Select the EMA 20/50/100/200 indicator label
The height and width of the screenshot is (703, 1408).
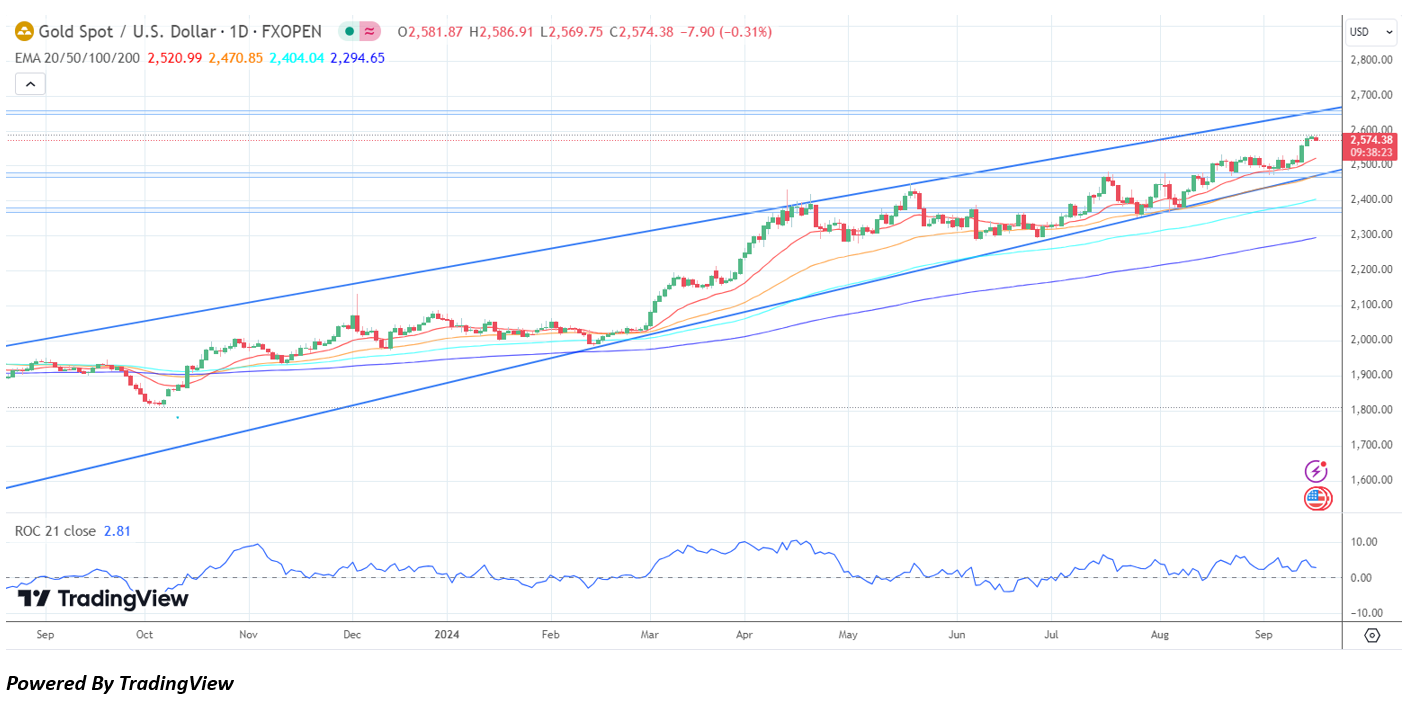(x=77, y=58)
